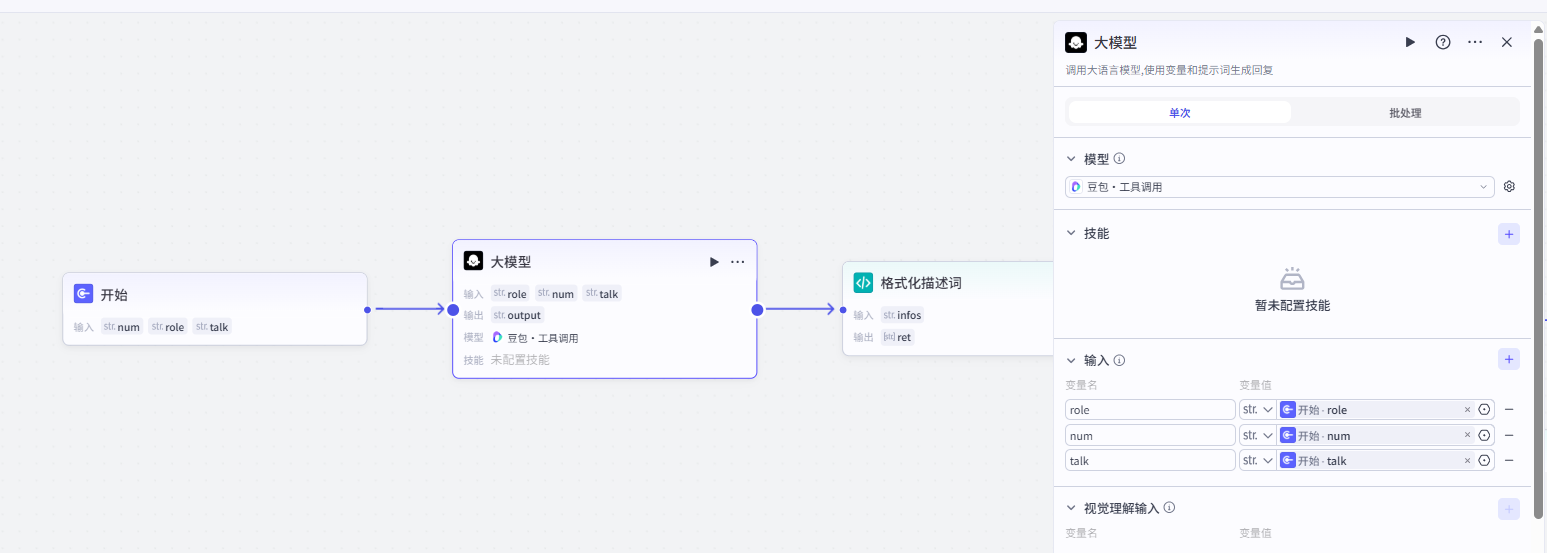Open the variable picker for the talk row

(1484, 460)
